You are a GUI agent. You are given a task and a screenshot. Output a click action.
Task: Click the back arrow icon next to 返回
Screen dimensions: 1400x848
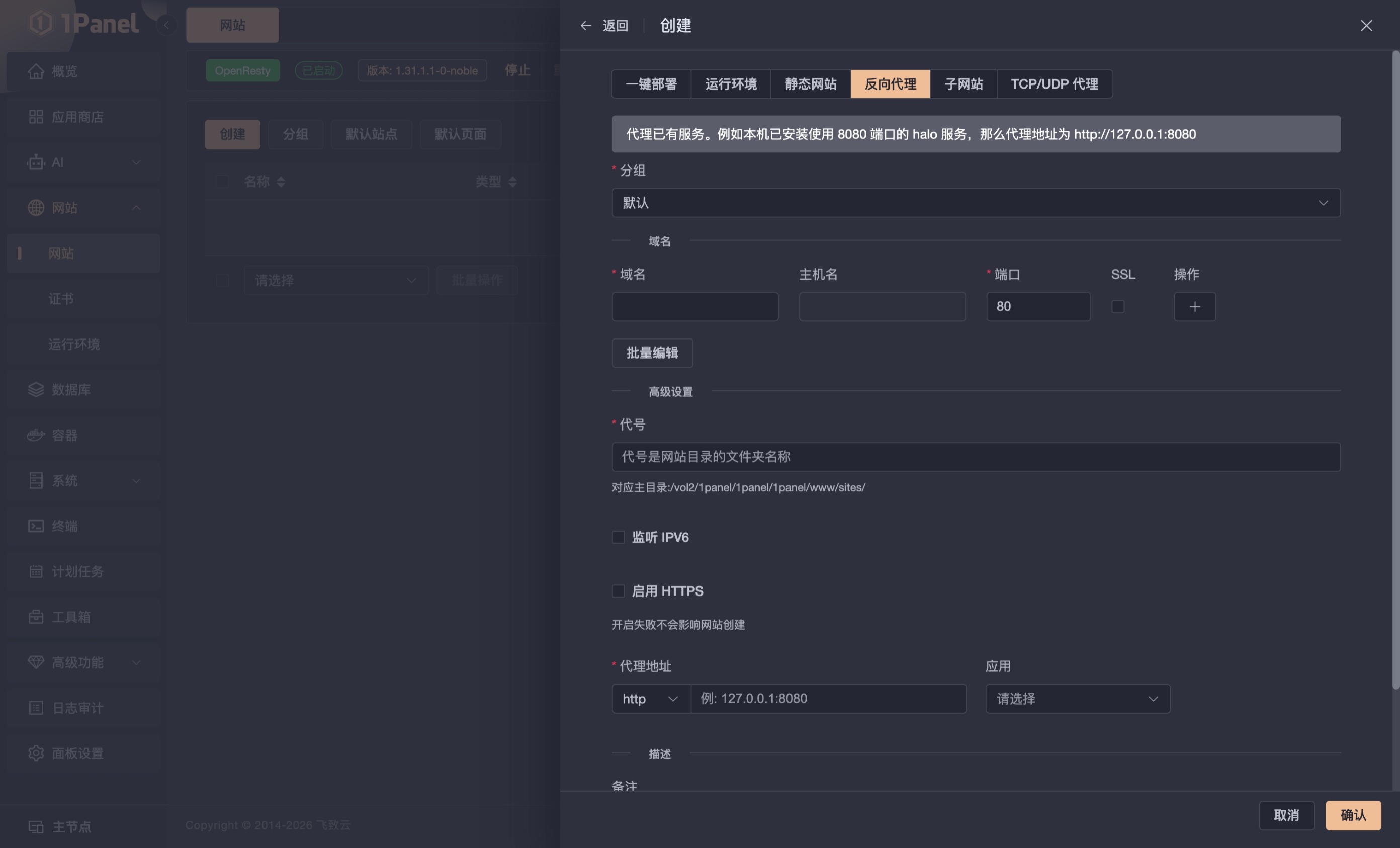(x=586, y=26)
